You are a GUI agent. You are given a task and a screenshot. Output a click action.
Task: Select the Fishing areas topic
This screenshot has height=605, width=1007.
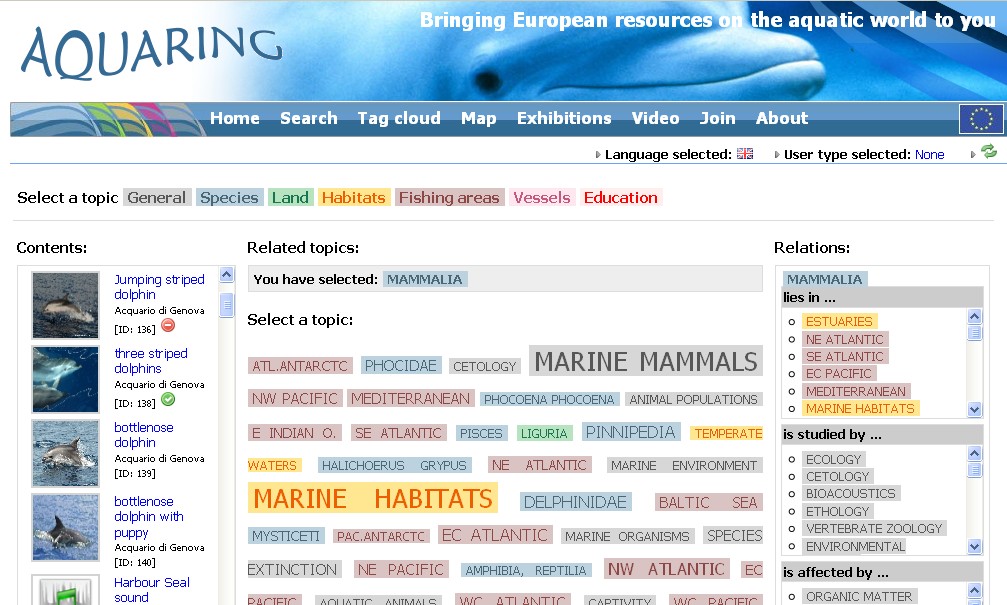coord(450,197)
